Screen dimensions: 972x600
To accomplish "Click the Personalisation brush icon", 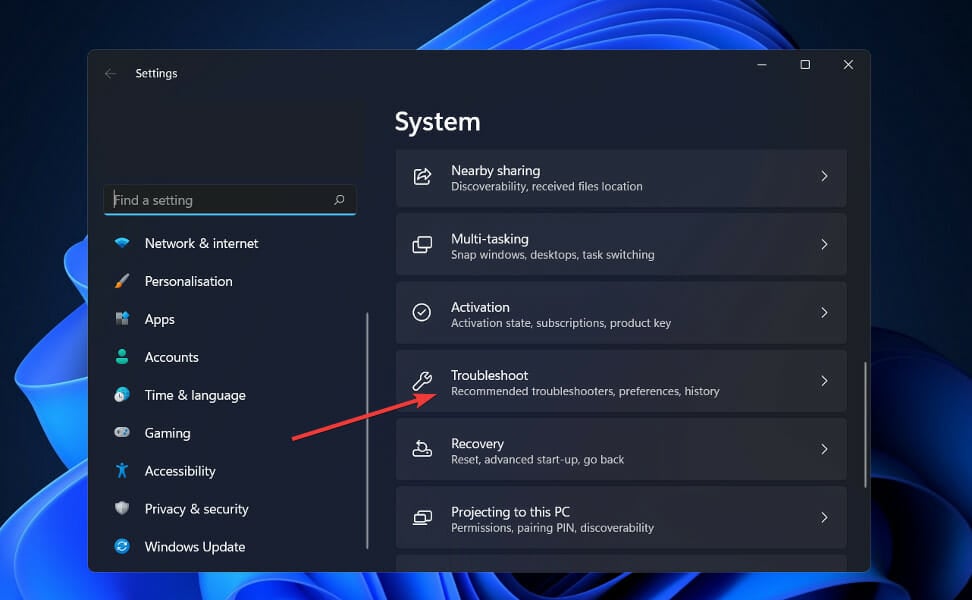I will click(122, 281).
